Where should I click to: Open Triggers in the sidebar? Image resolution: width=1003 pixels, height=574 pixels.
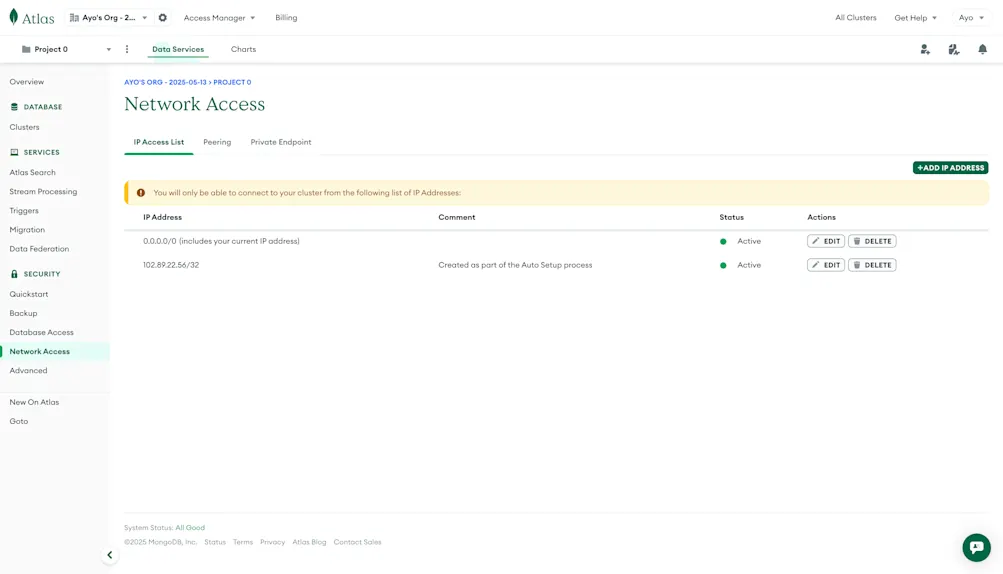click(24, 211)
